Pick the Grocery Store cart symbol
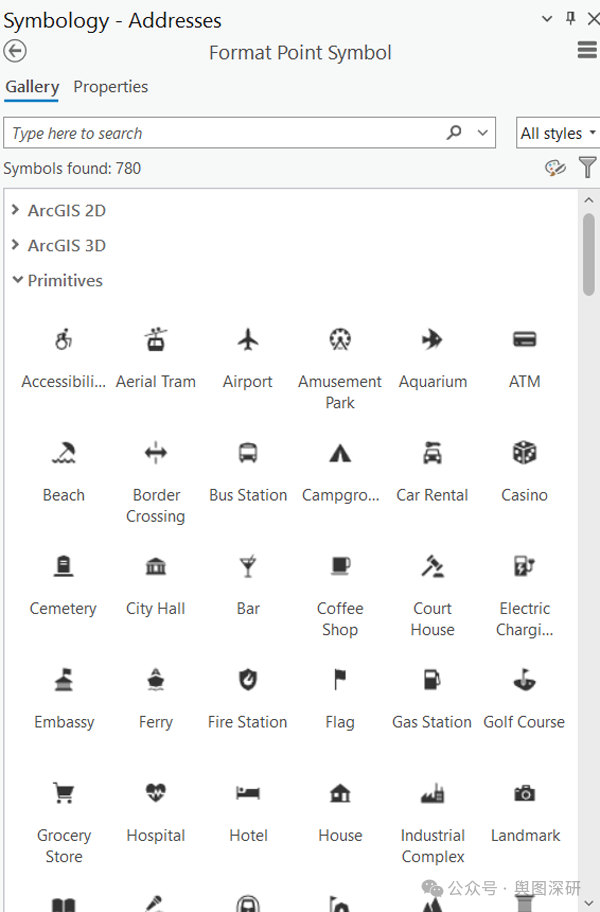Screen dimensions: 600x912 (x=63, y=793)
